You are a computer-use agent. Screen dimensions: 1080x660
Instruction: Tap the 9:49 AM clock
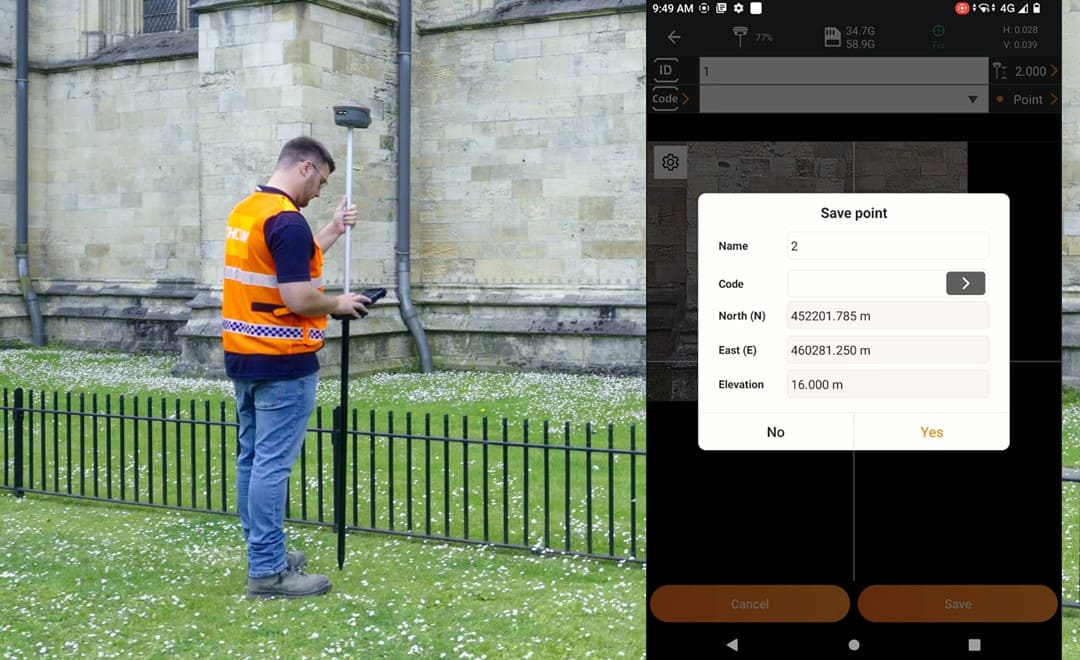672,8
